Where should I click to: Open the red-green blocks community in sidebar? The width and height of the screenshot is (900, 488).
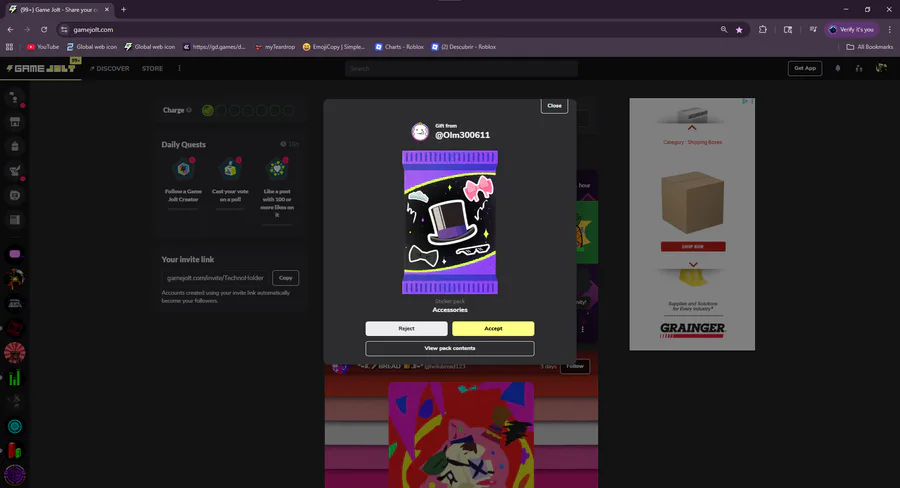(15, 451)
